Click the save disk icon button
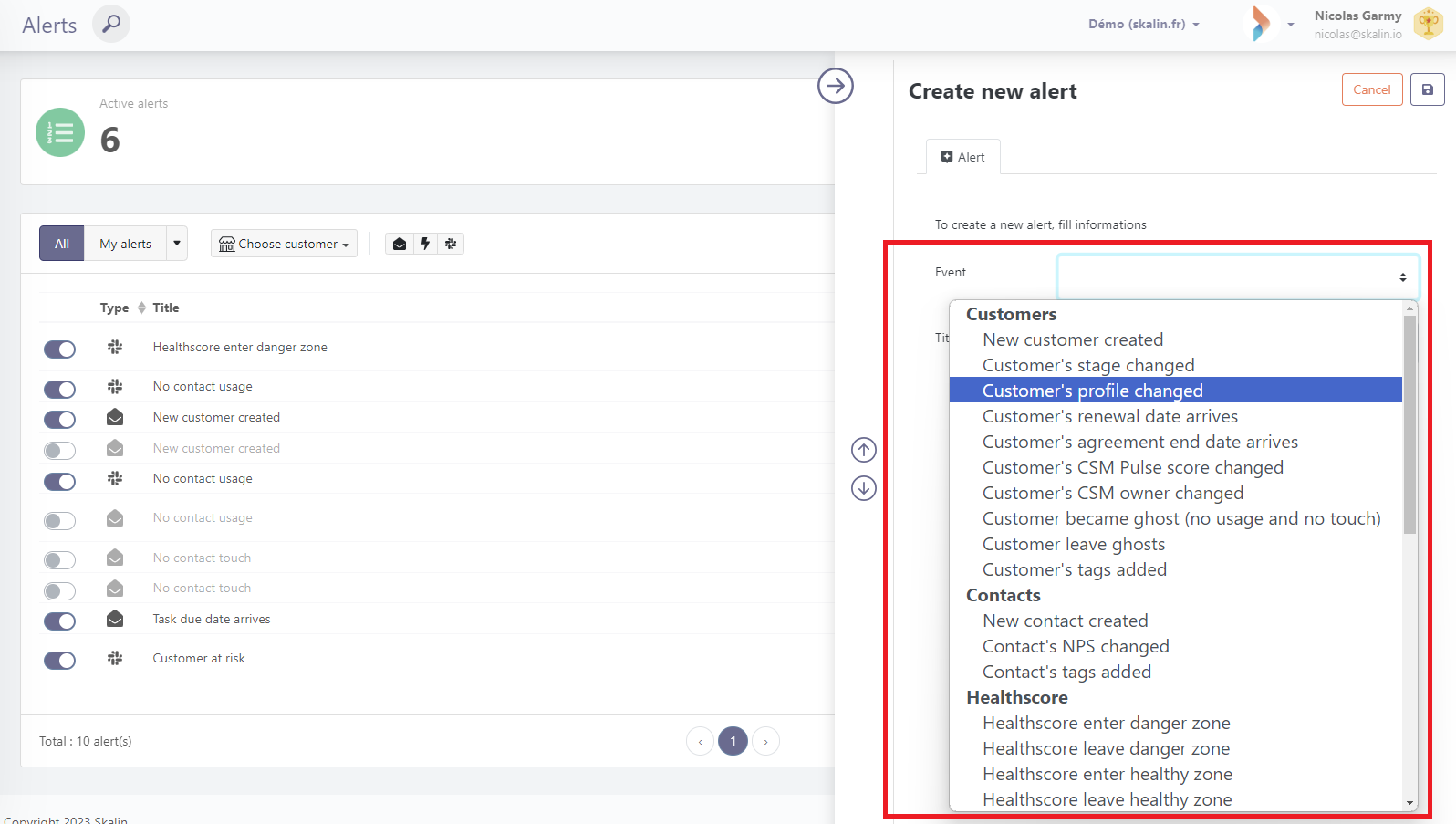Screen dimensions: 1456x824 [1427, 89]
